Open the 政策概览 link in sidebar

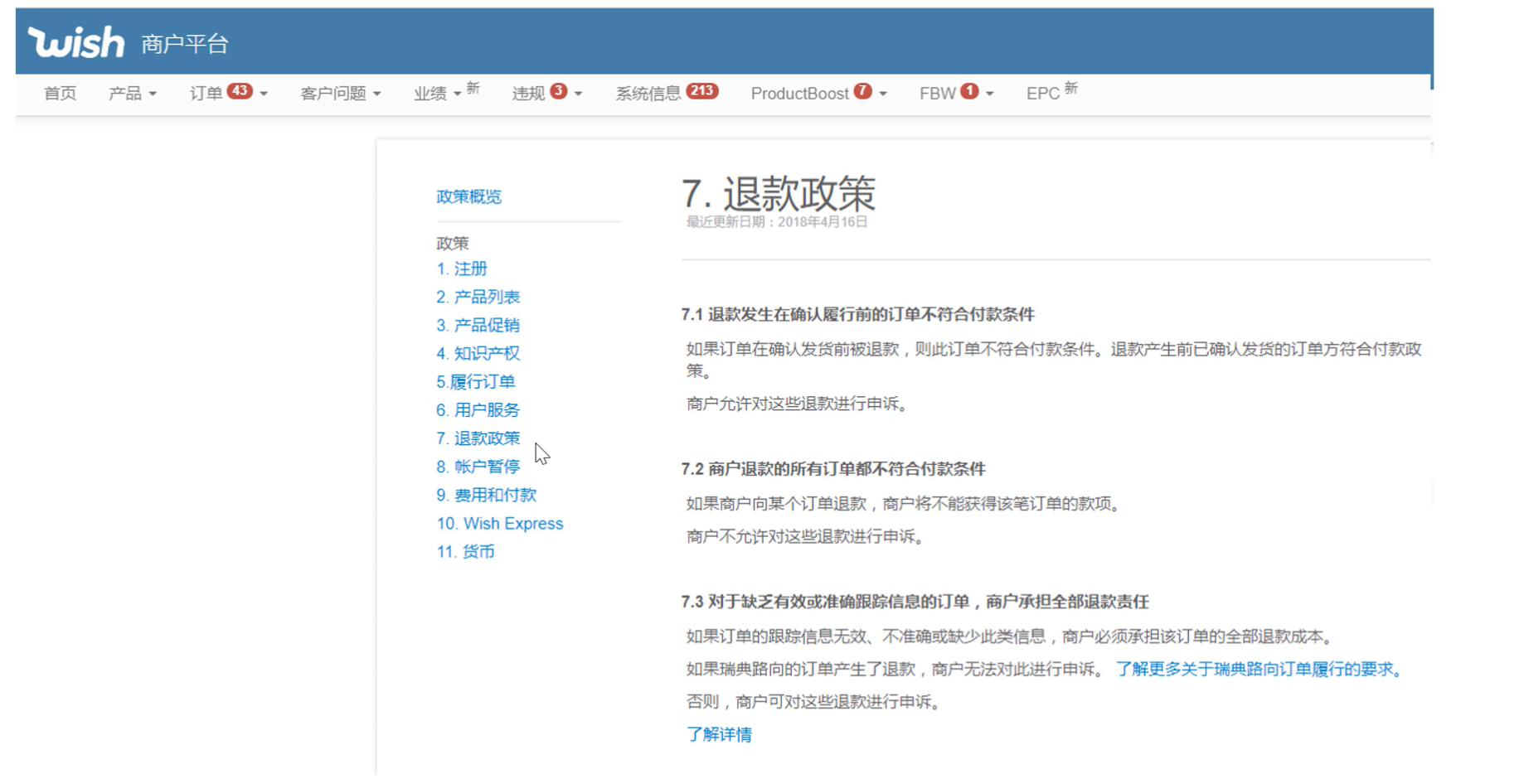coord(468,196)
